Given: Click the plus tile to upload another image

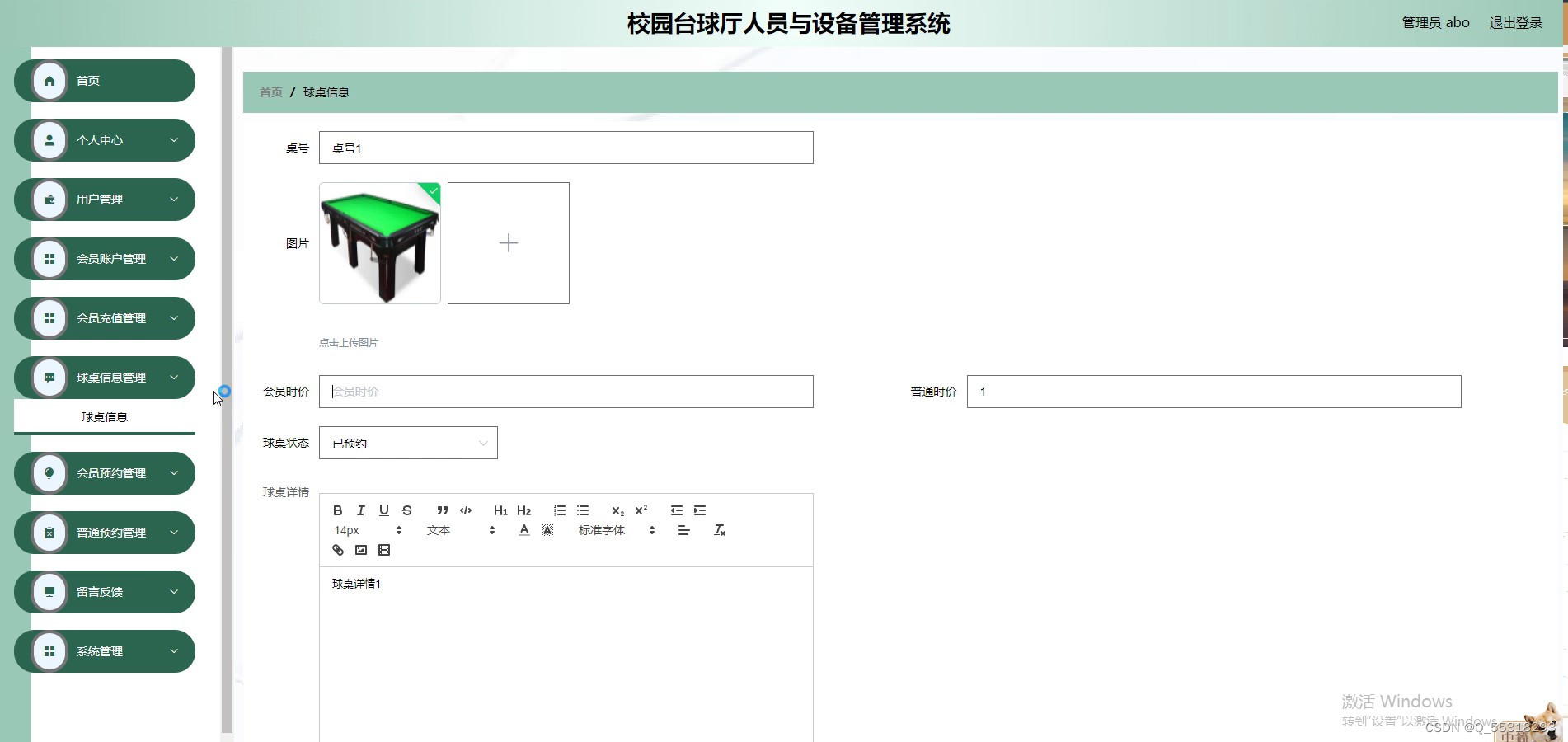Looking at the screenshot, I should (508, 242).
